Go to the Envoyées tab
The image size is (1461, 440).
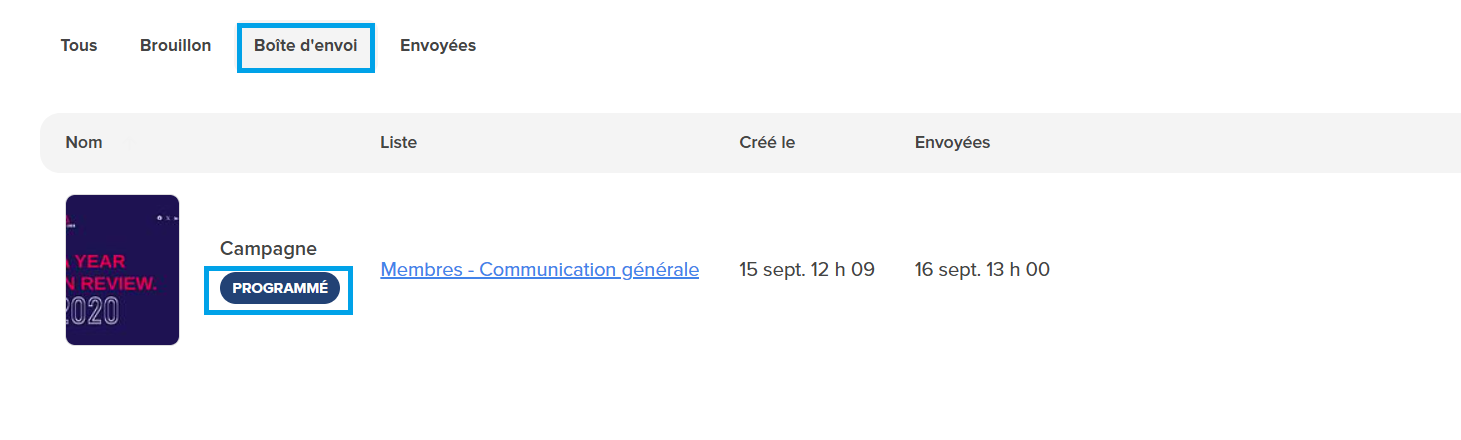point(438,46)
